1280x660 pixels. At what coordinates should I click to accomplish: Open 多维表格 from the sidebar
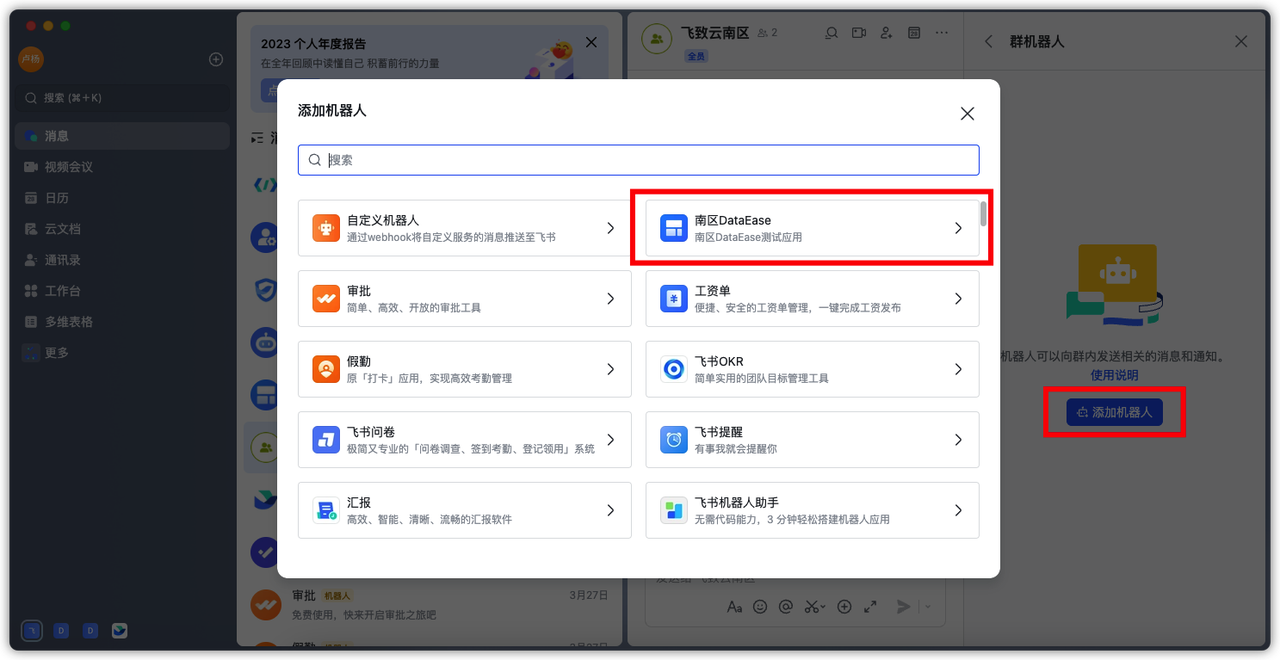pos(122,322)
